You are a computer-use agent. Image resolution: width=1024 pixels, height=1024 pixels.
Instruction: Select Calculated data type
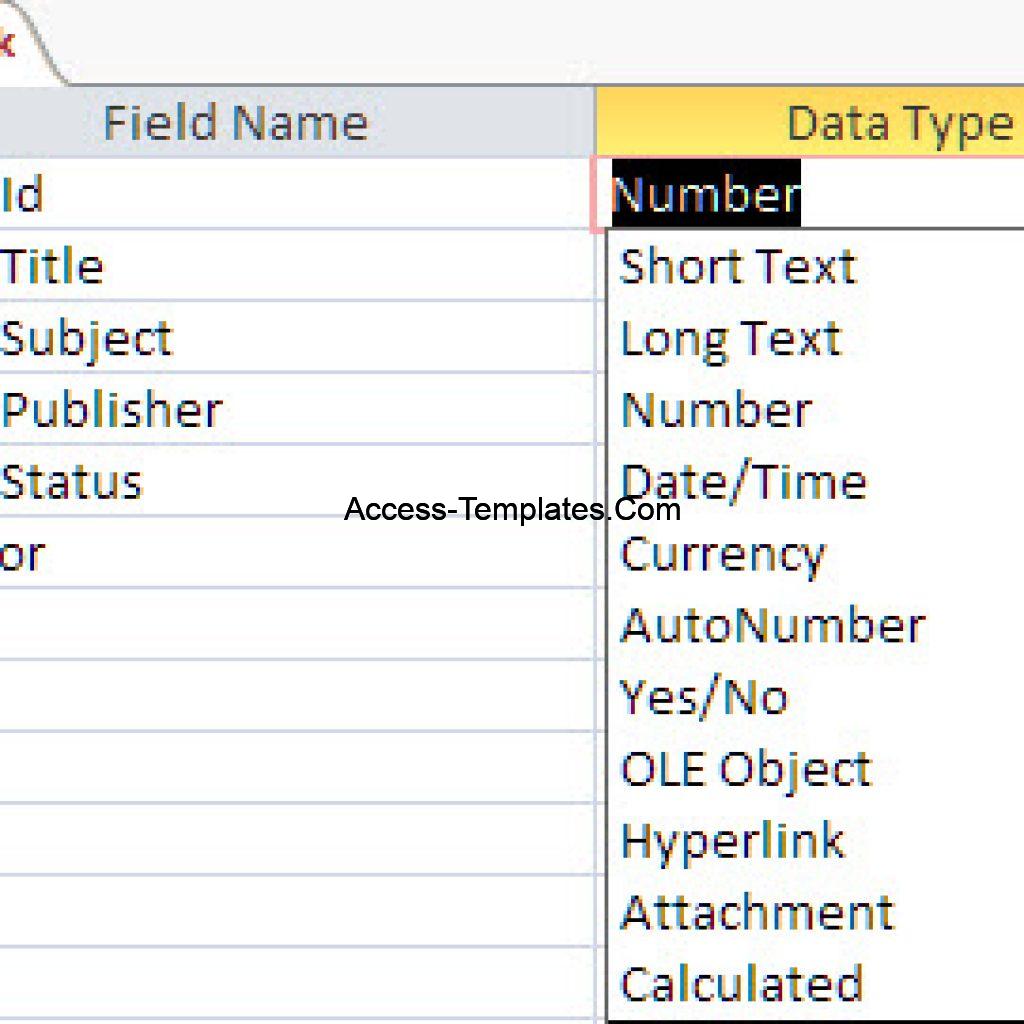742,981
